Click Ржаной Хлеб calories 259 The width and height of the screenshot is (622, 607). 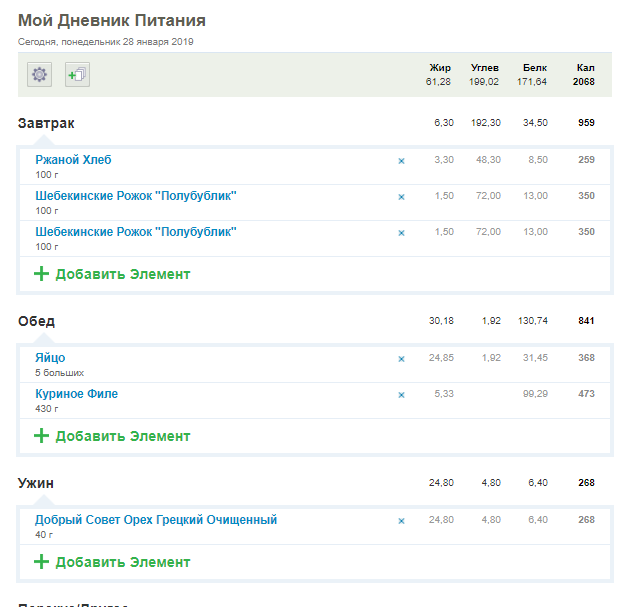(586, 160)
